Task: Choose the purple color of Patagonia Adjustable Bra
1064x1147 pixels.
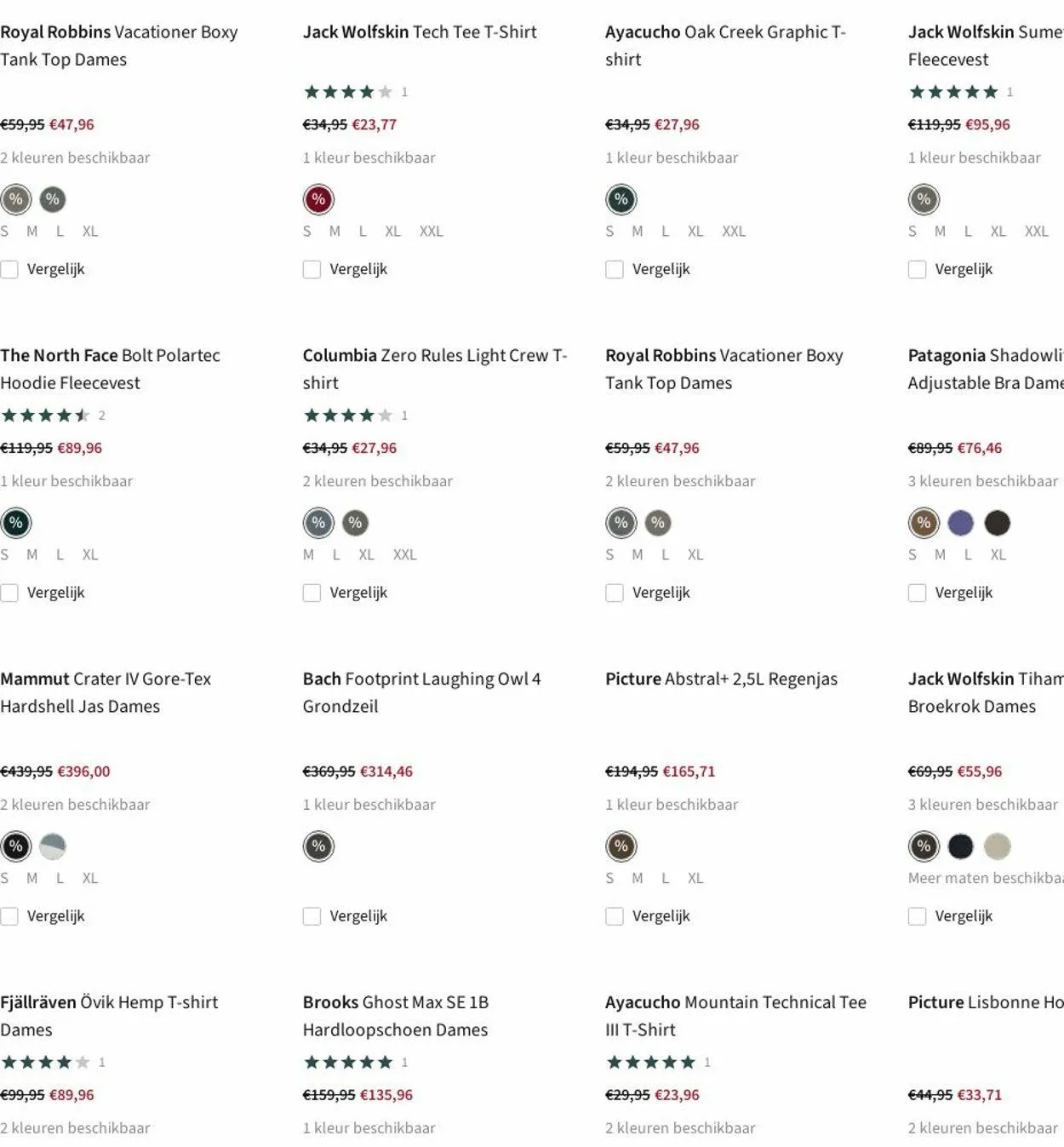Action: point(960,523)
